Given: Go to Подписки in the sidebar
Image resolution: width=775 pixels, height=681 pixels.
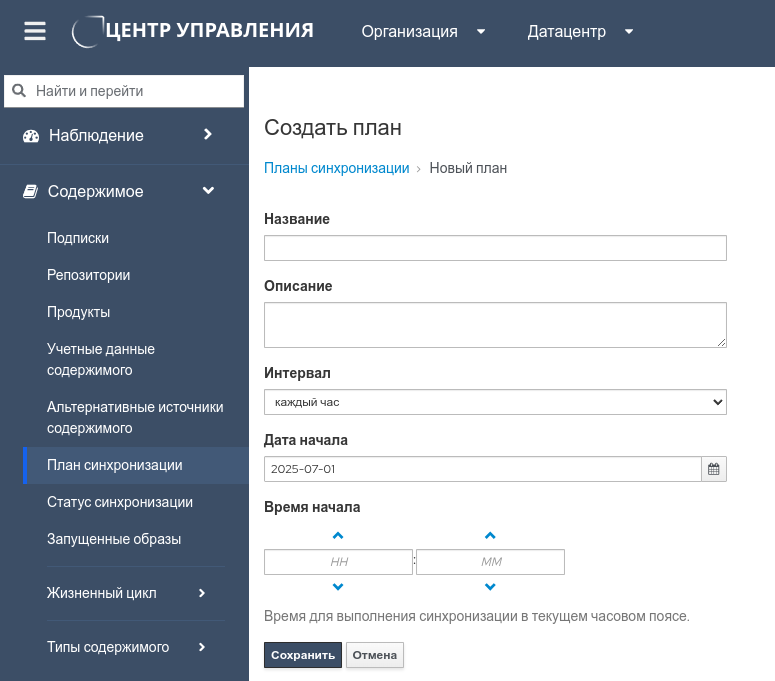Looking at the screenshot, I should [x=78, y=238].
